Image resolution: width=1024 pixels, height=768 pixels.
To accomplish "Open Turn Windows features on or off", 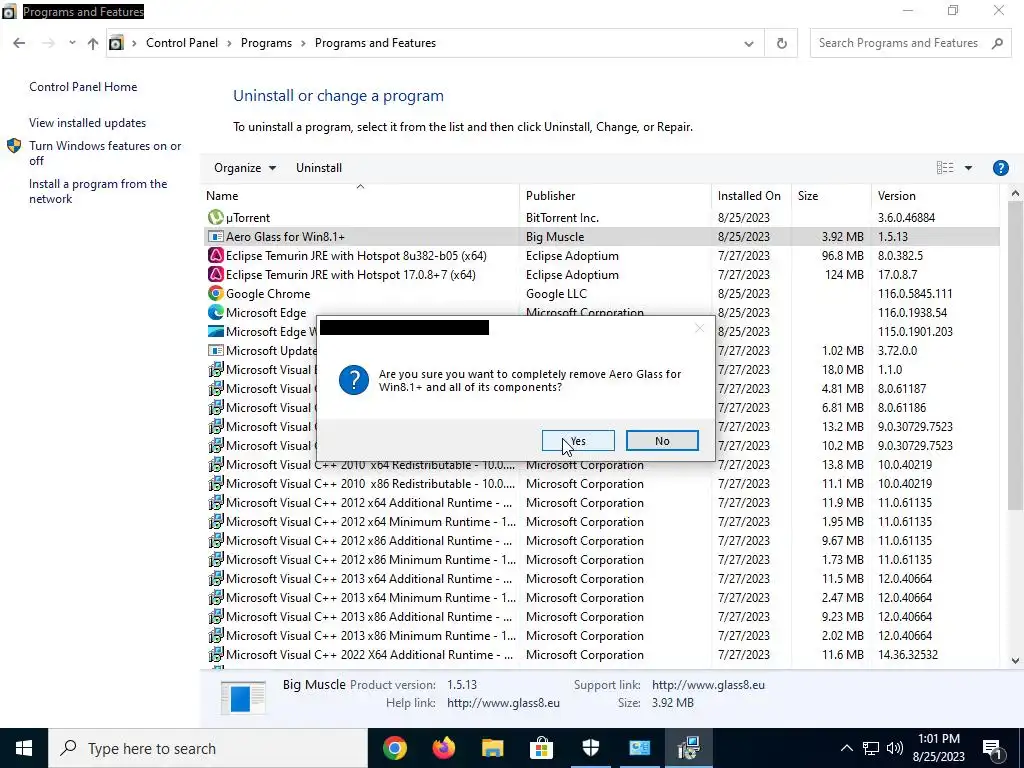I will [x=104, y=153].
